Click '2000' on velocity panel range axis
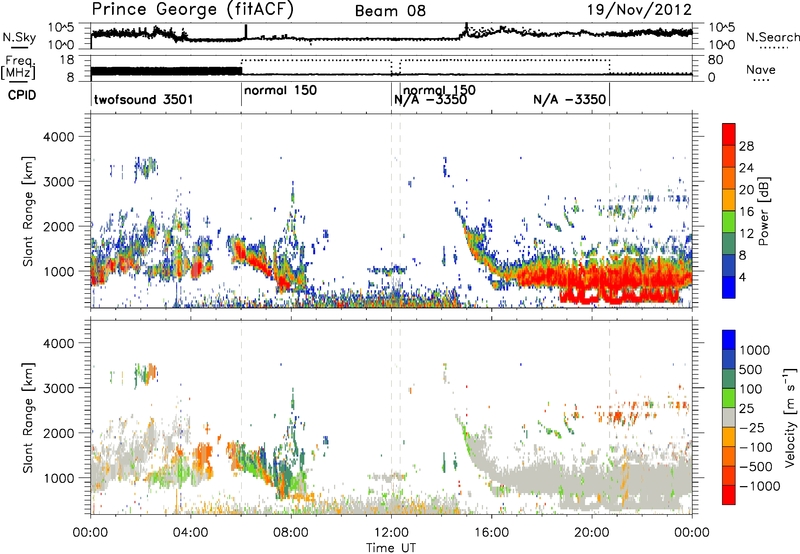Viewport: 800px width, 554px height. pyautogui.click(x=59, y=433)
